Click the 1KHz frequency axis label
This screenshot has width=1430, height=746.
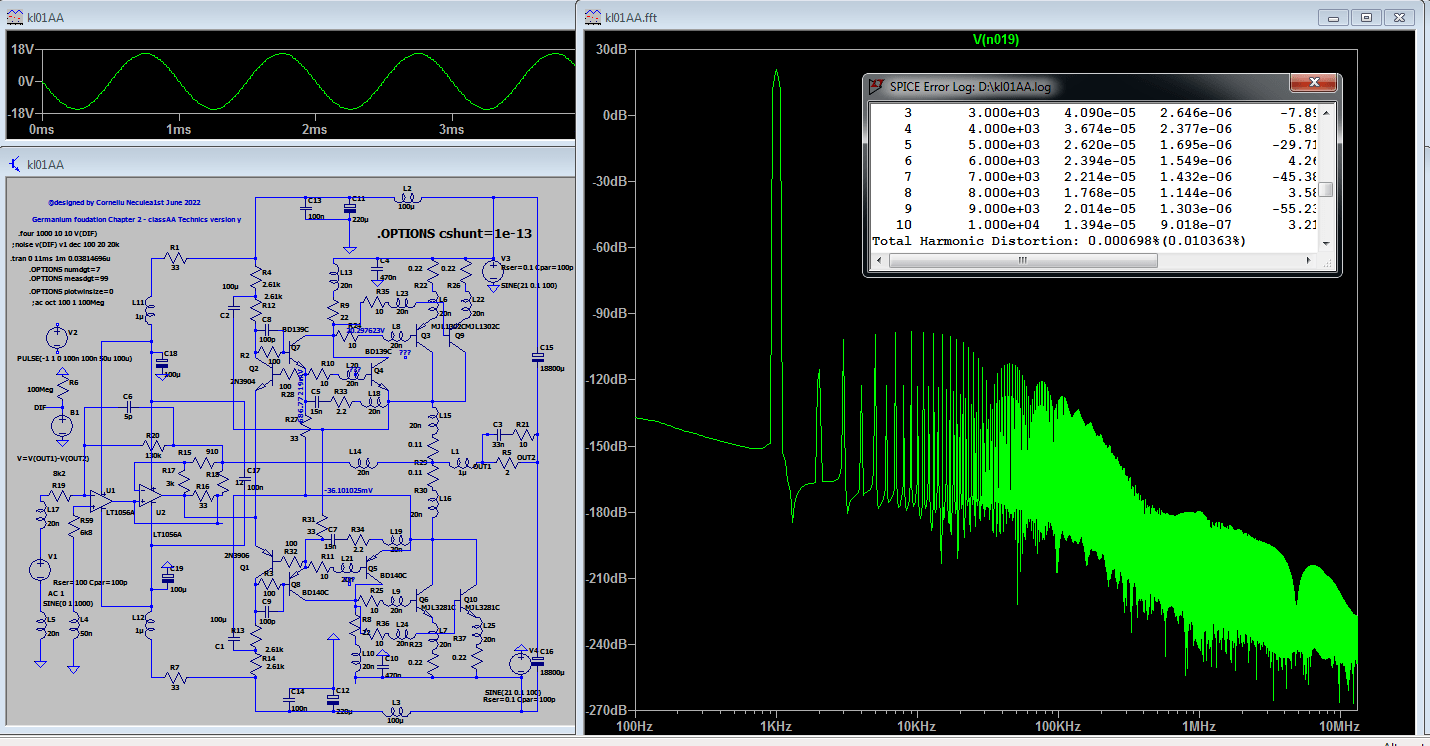[774, 726]
